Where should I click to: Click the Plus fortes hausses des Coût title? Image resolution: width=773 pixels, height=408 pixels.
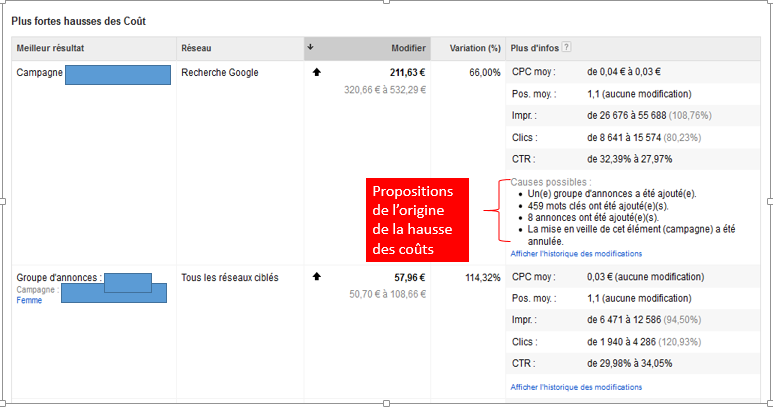[78, 21]
